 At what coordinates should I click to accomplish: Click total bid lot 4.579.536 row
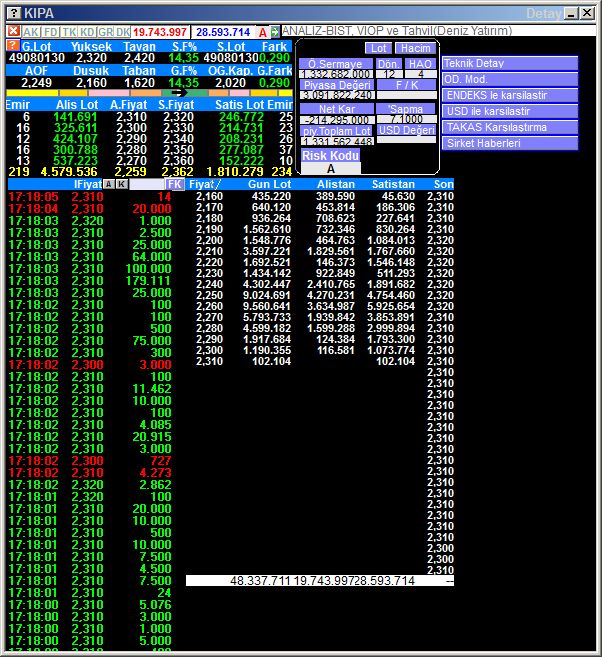[69, 172]
